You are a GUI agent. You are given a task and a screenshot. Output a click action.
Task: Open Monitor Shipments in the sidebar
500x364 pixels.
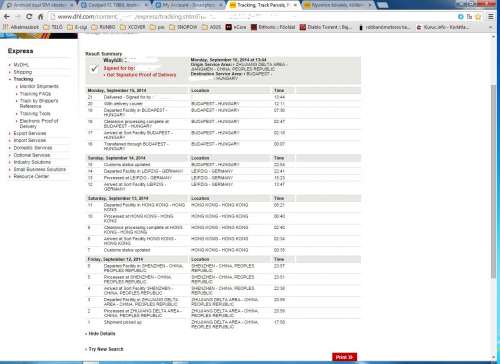pos(39,86)
